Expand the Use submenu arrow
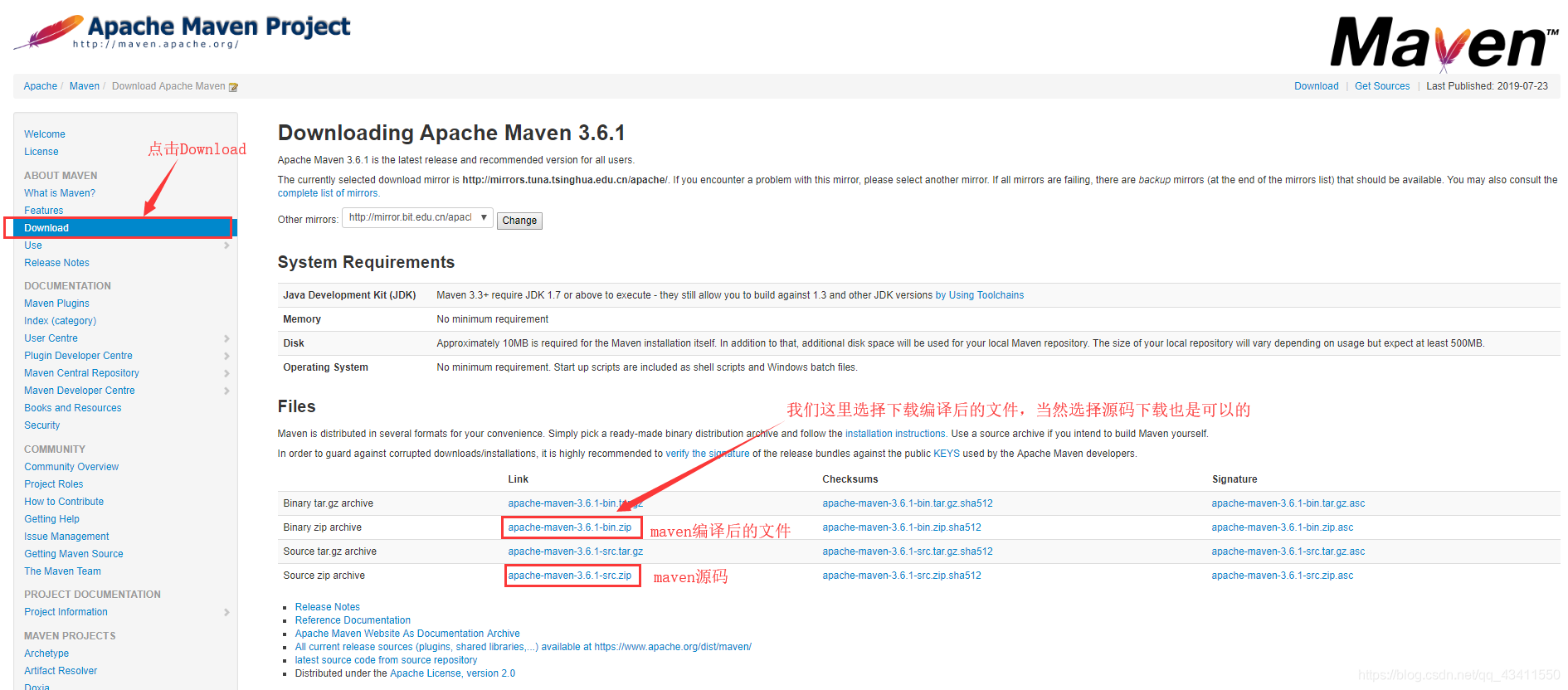The height and width of the screenshot is (690, 1568). point(226,245)
